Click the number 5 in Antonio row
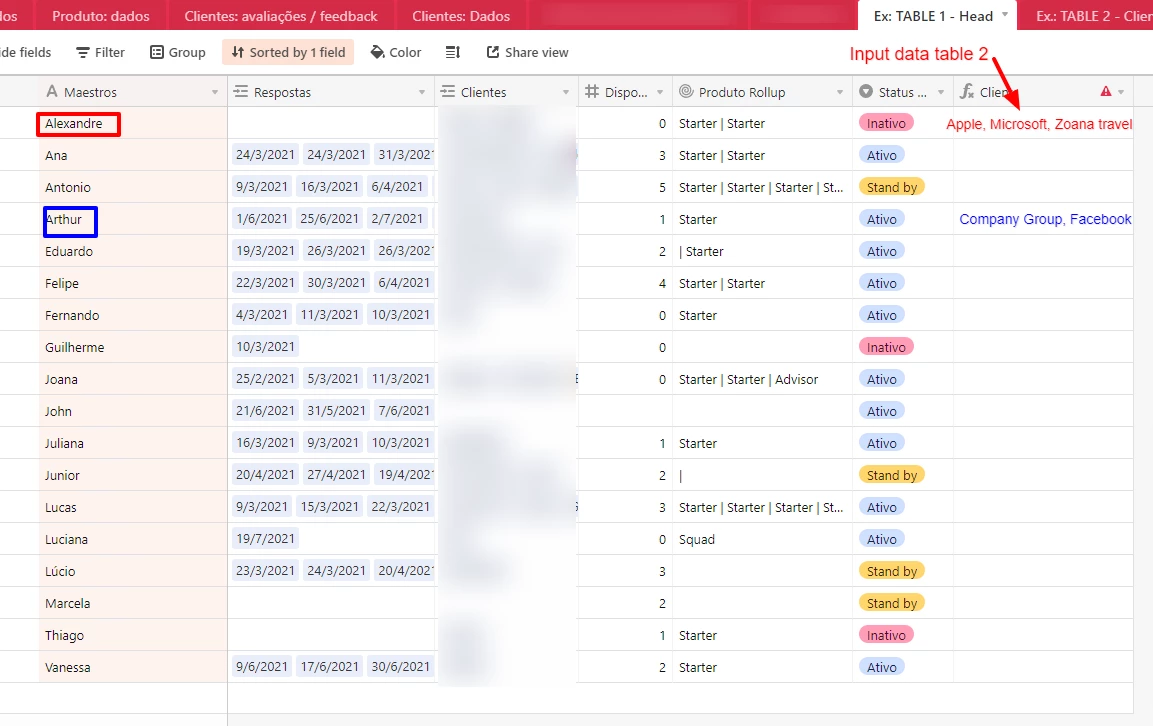Screen dimensions: 1153x726 [662, 188]
